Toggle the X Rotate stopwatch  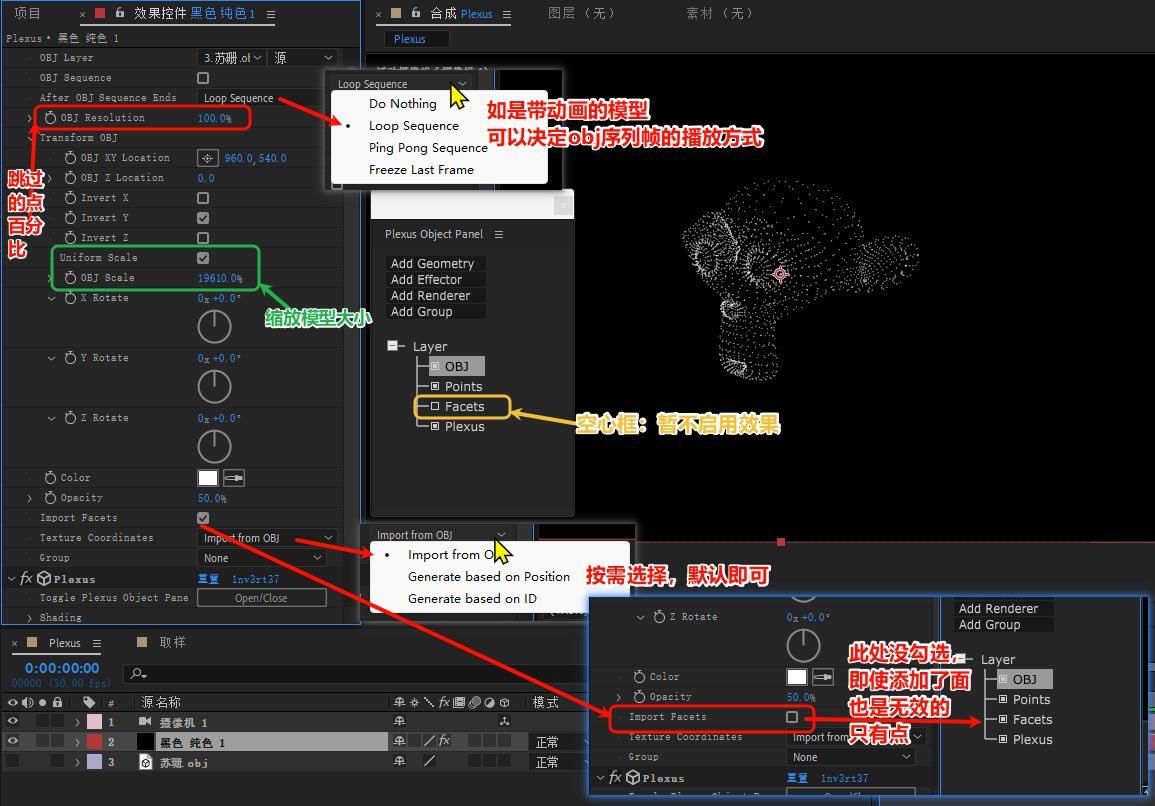pos(70,298)
